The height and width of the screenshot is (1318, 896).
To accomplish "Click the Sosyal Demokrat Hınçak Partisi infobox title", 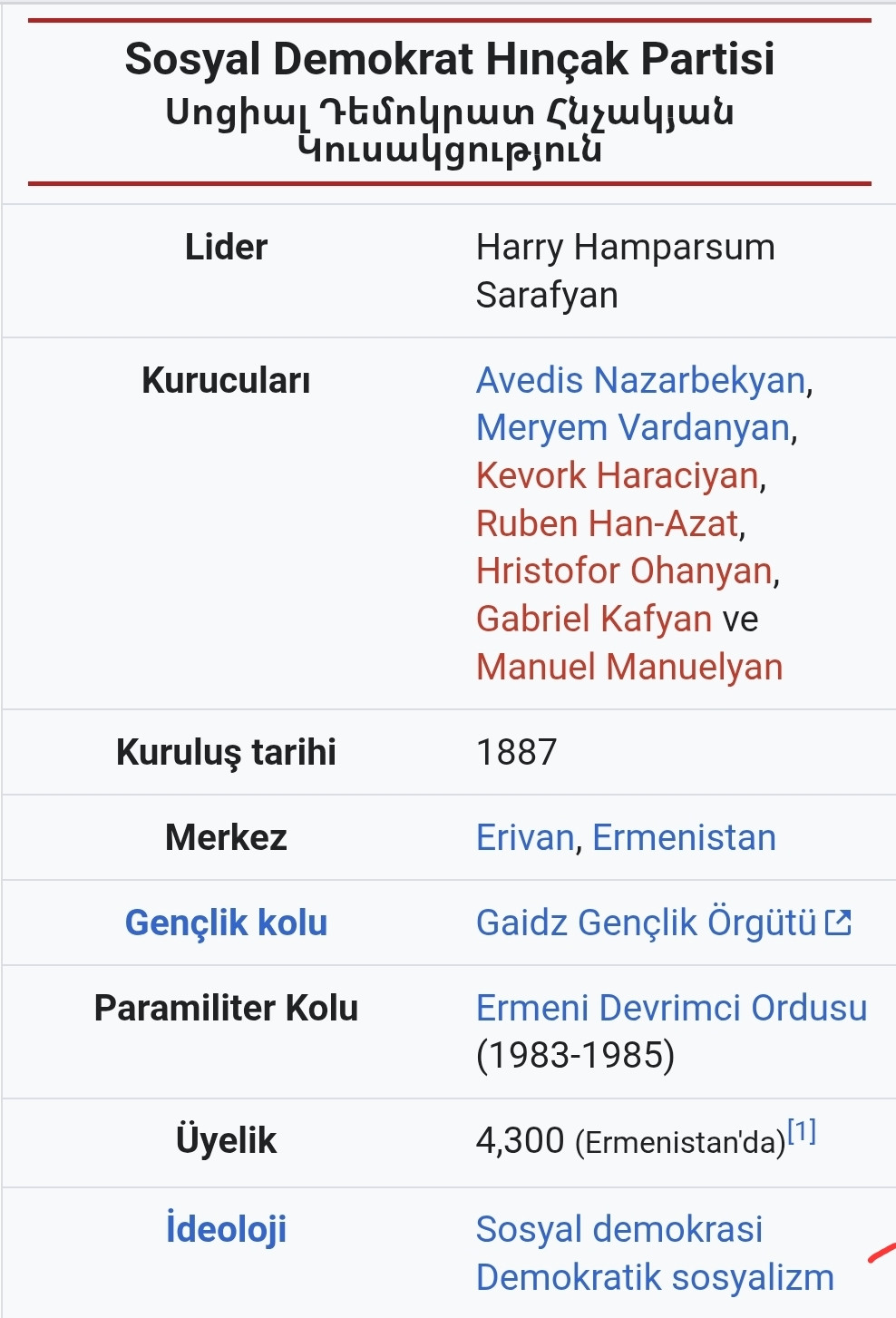I will click(450, 59).
